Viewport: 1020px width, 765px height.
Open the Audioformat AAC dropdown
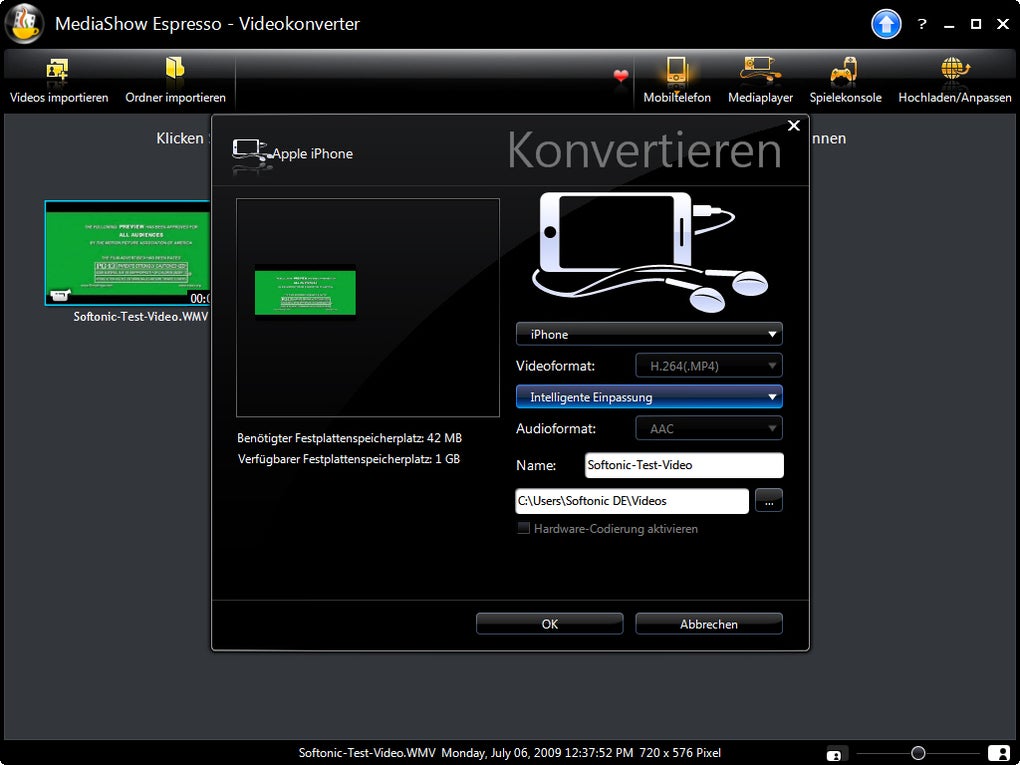(x=708, y=428)
